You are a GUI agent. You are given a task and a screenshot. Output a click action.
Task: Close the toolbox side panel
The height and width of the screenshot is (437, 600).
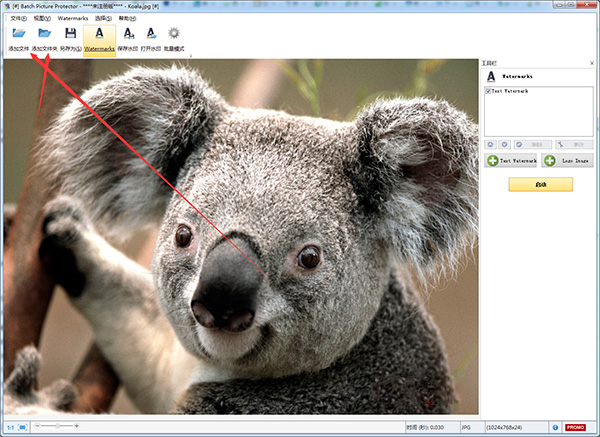tap(594, 62)
